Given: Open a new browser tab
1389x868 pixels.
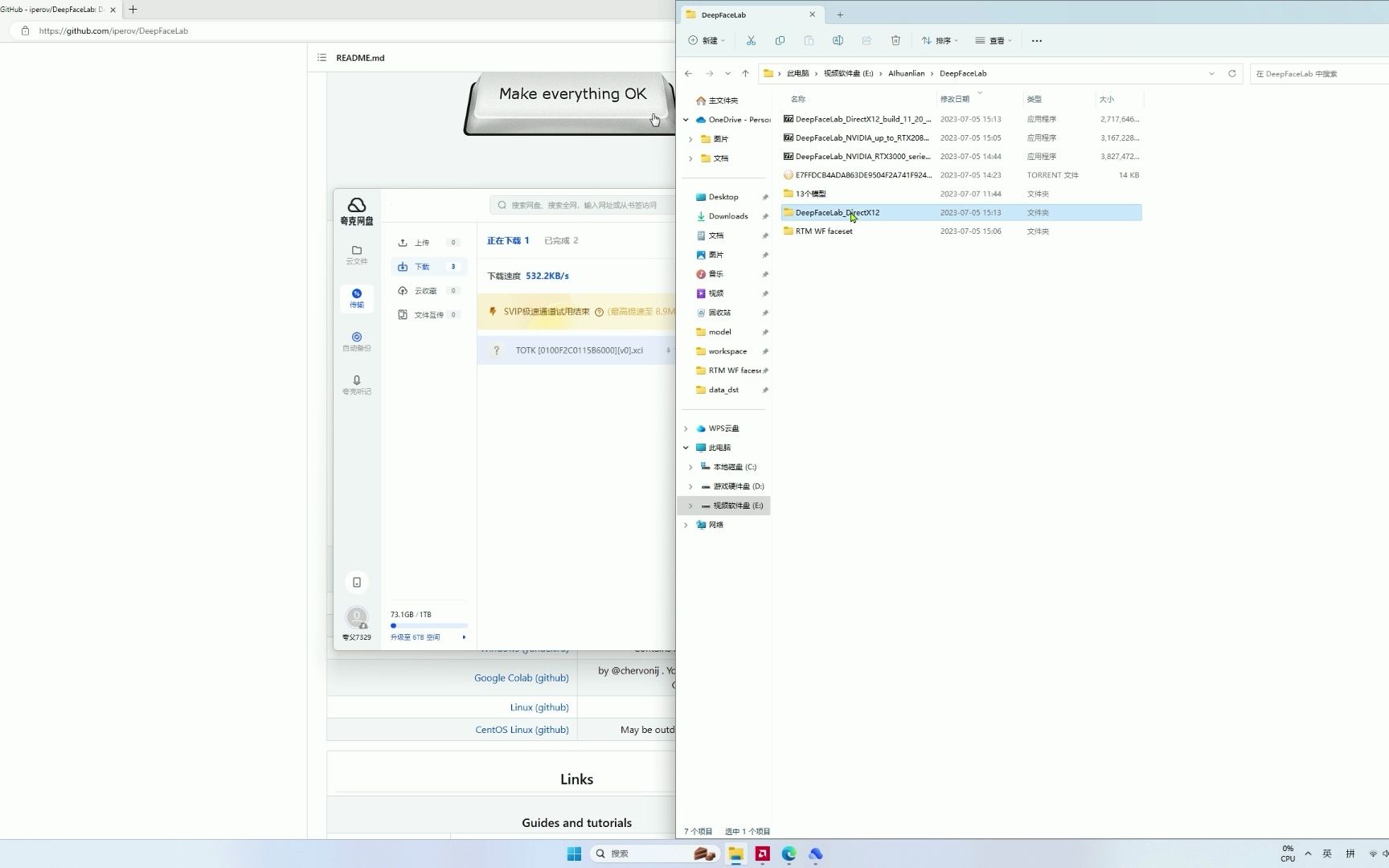Looking at the screenshot, I should (x=133, y=10).
